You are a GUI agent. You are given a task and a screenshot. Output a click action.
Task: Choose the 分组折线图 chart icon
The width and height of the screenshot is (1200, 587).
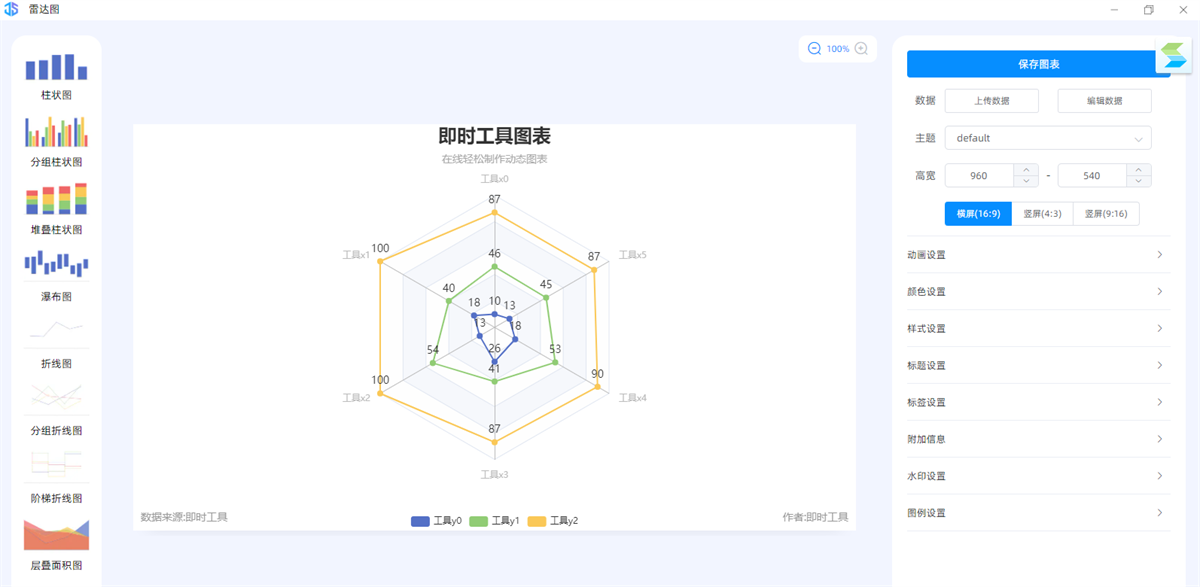[56, 398]
